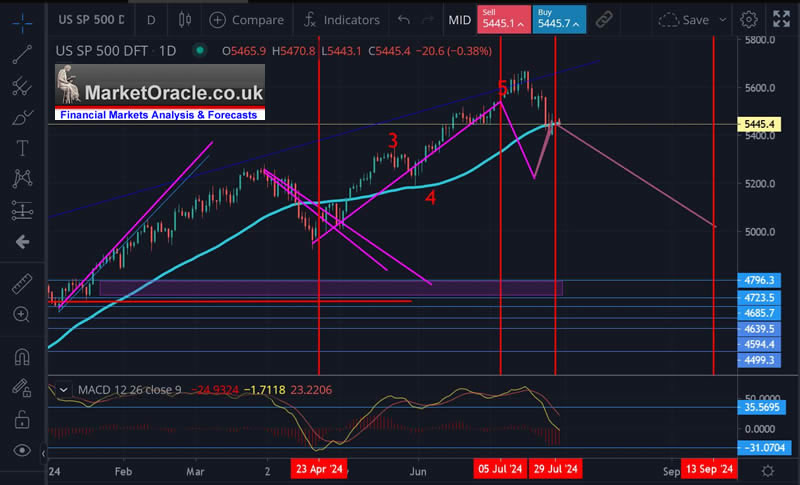Viewport: 800px width, 485px height.
Task: Collapse the left drawing toolbar arrow
Action: pyautogui.click(x=43, y=453)
